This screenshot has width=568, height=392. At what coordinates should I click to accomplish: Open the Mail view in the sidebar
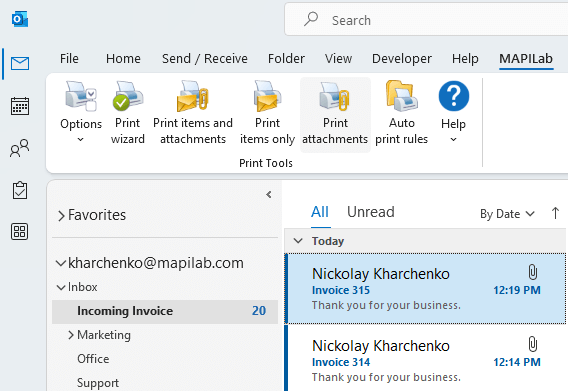coord(20,63)
